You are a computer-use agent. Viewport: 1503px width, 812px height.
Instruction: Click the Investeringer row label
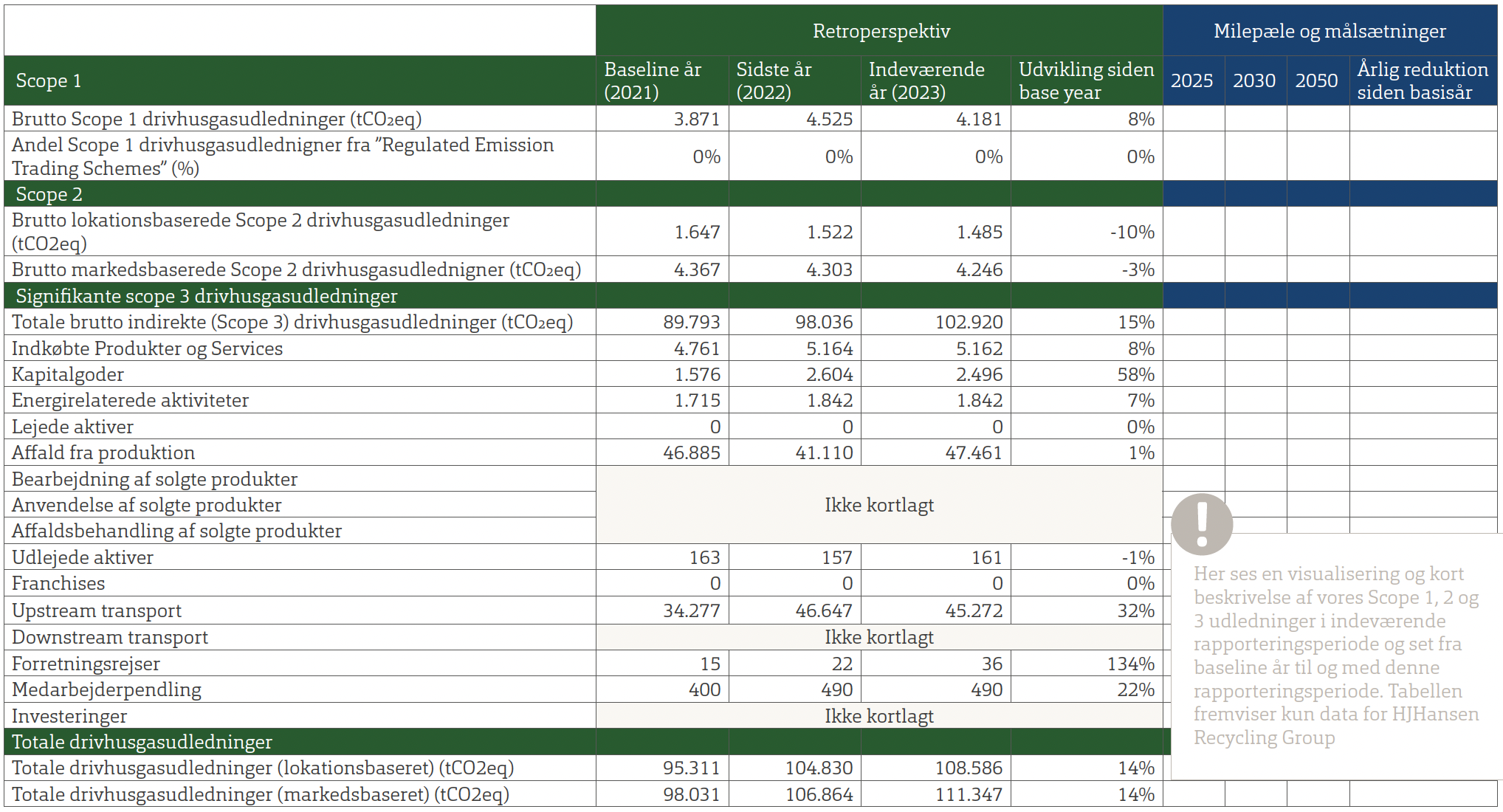pyautogui.click(x=69, y=716)
